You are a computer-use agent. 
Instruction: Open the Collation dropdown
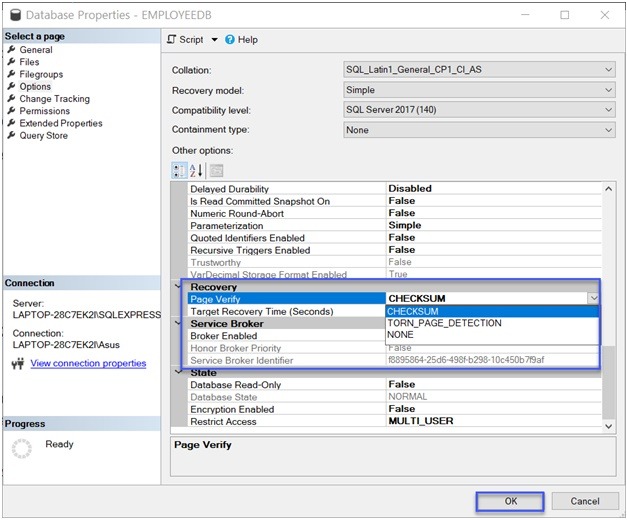pyautogui.click(x=479, y=70)
